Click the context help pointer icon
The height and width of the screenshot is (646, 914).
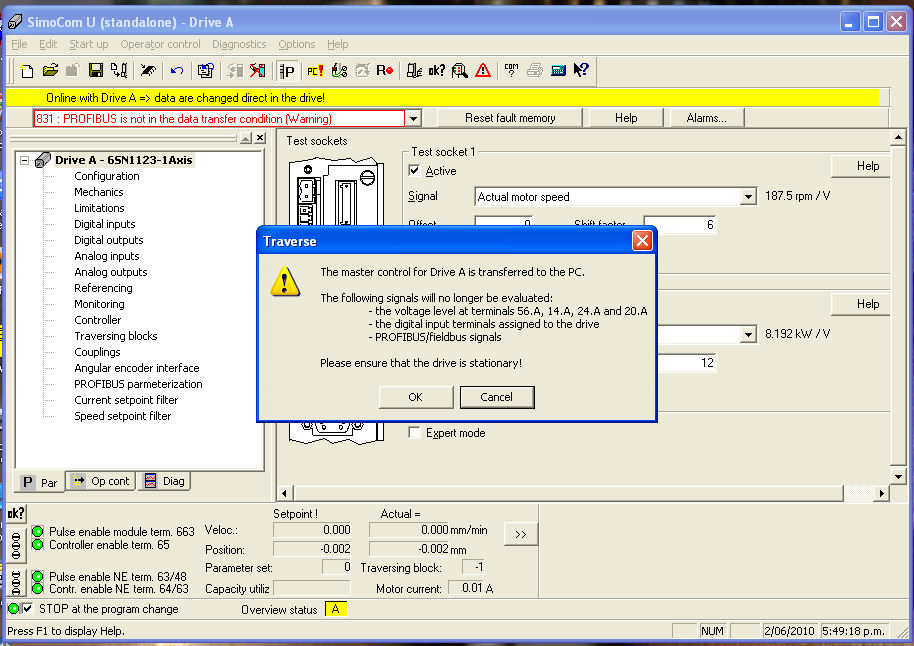coord(581,71)
